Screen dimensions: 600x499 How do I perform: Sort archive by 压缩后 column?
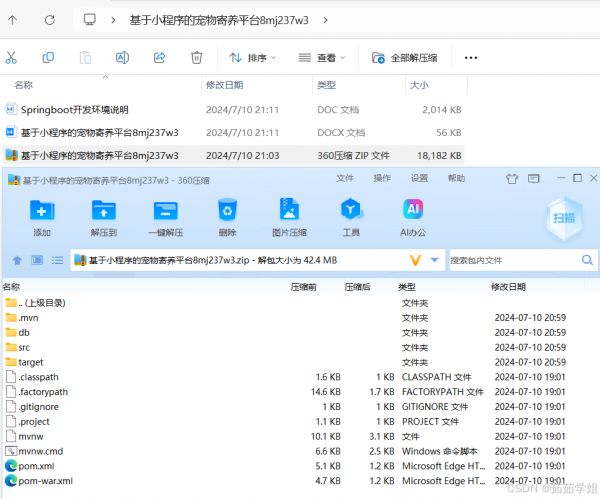[357, 287]
